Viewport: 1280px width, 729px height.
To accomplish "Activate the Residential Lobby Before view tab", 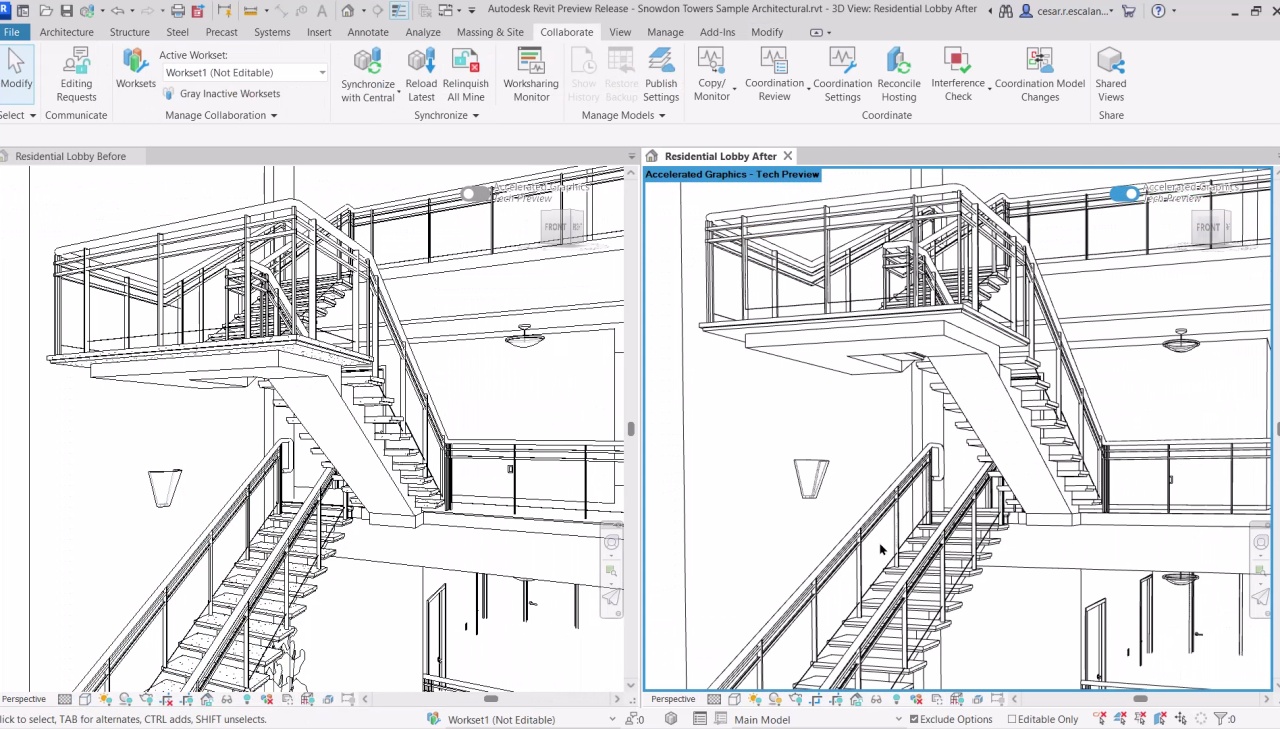I will point(70,156).
